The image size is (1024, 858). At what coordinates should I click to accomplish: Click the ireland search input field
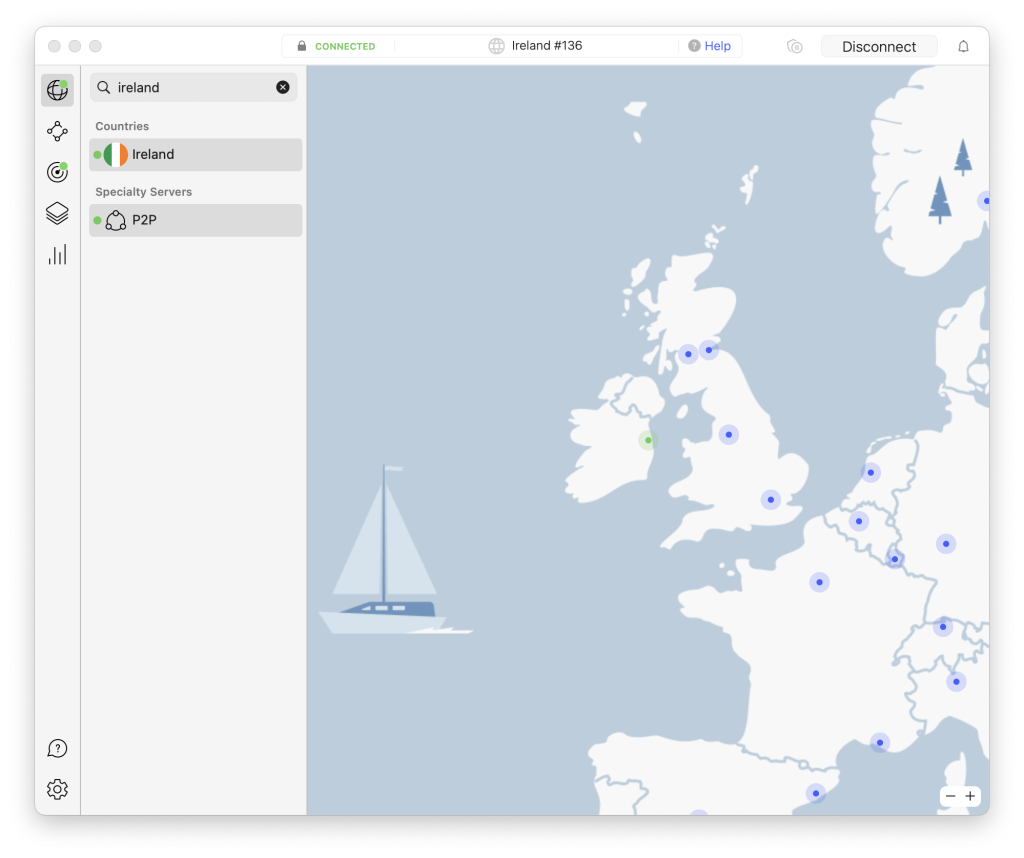(193, 87)
